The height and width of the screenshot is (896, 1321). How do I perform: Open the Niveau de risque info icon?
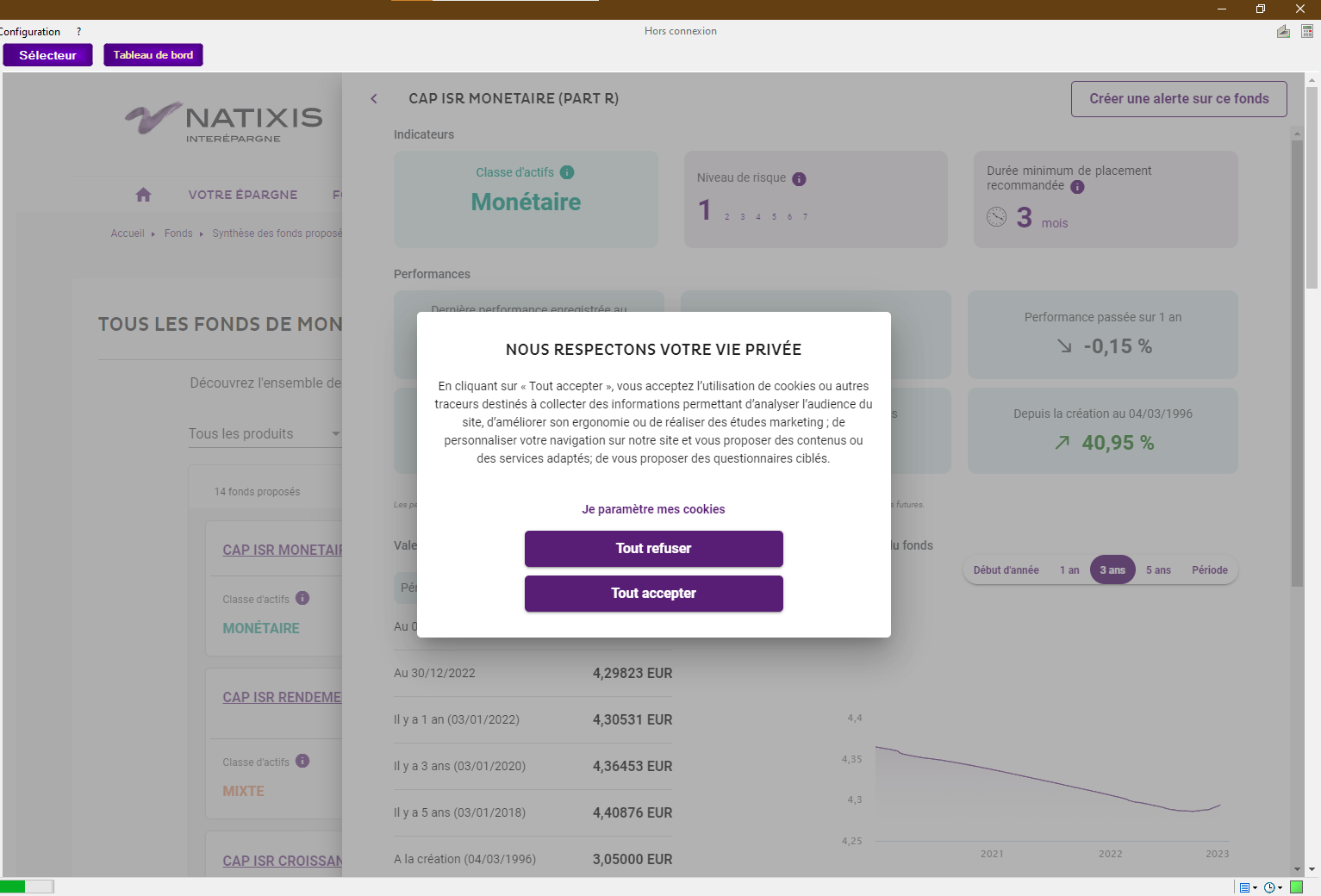[x=799, y=179]
